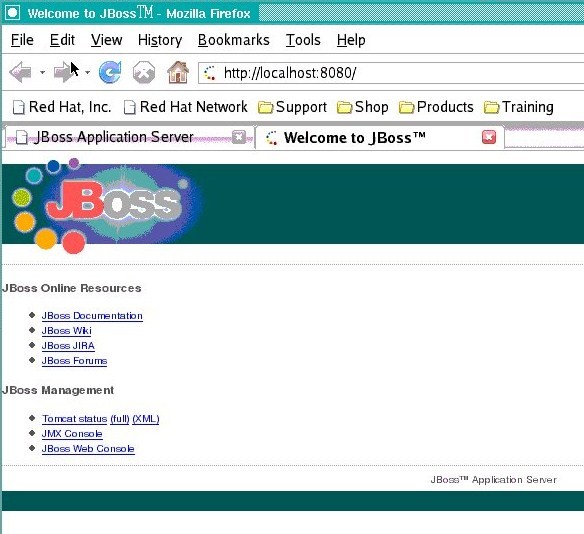Open the Back history dropdown arrow

(x=42, y=73)
